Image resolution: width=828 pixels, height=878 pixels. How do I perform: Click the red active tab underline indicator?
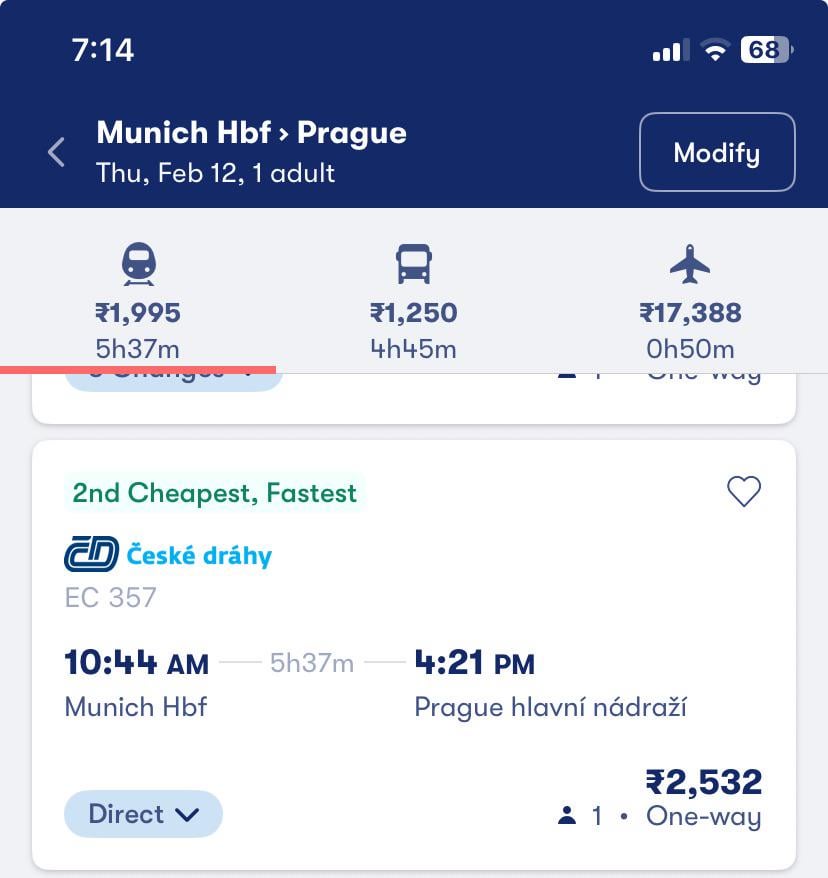[138, 369]
